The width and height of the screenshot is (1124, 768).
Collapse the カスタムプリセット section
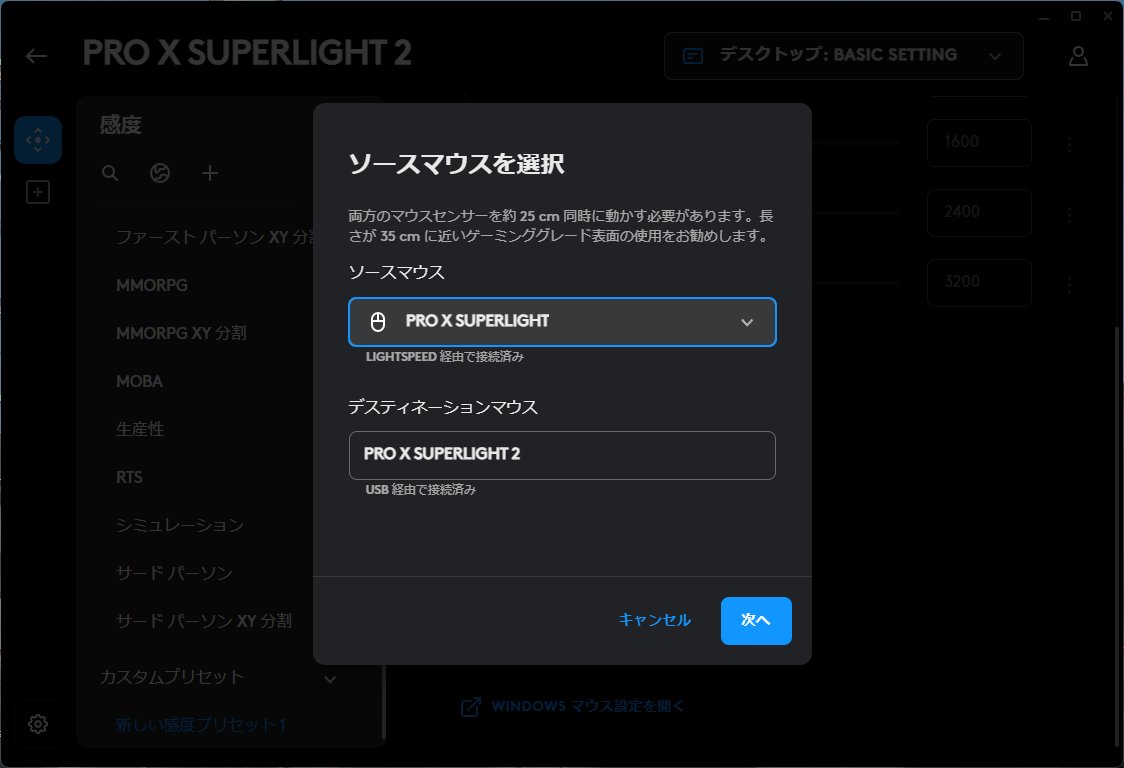(331, 679)
